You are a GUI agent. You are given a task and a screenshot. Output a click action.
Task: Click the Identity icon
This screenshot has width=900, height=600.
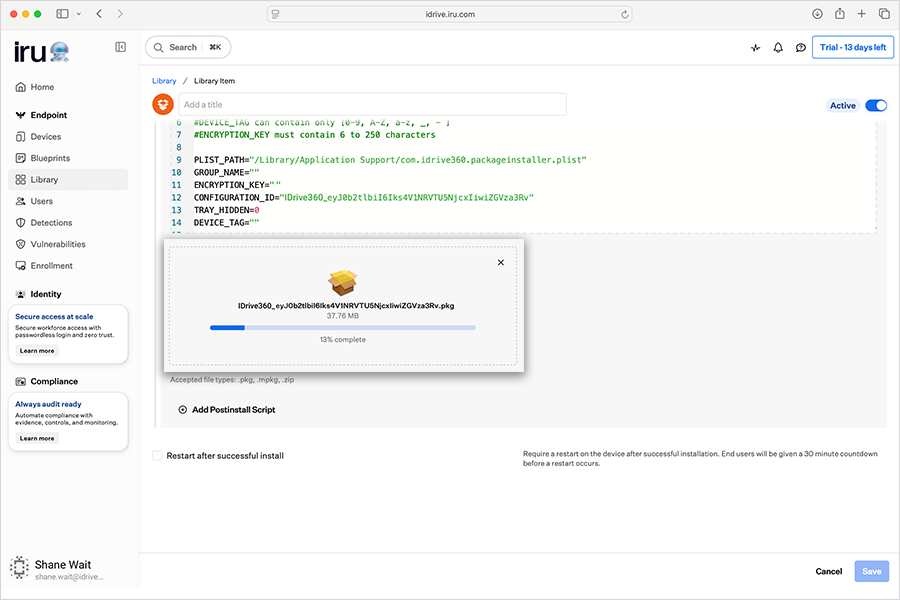tap(21, 294)
